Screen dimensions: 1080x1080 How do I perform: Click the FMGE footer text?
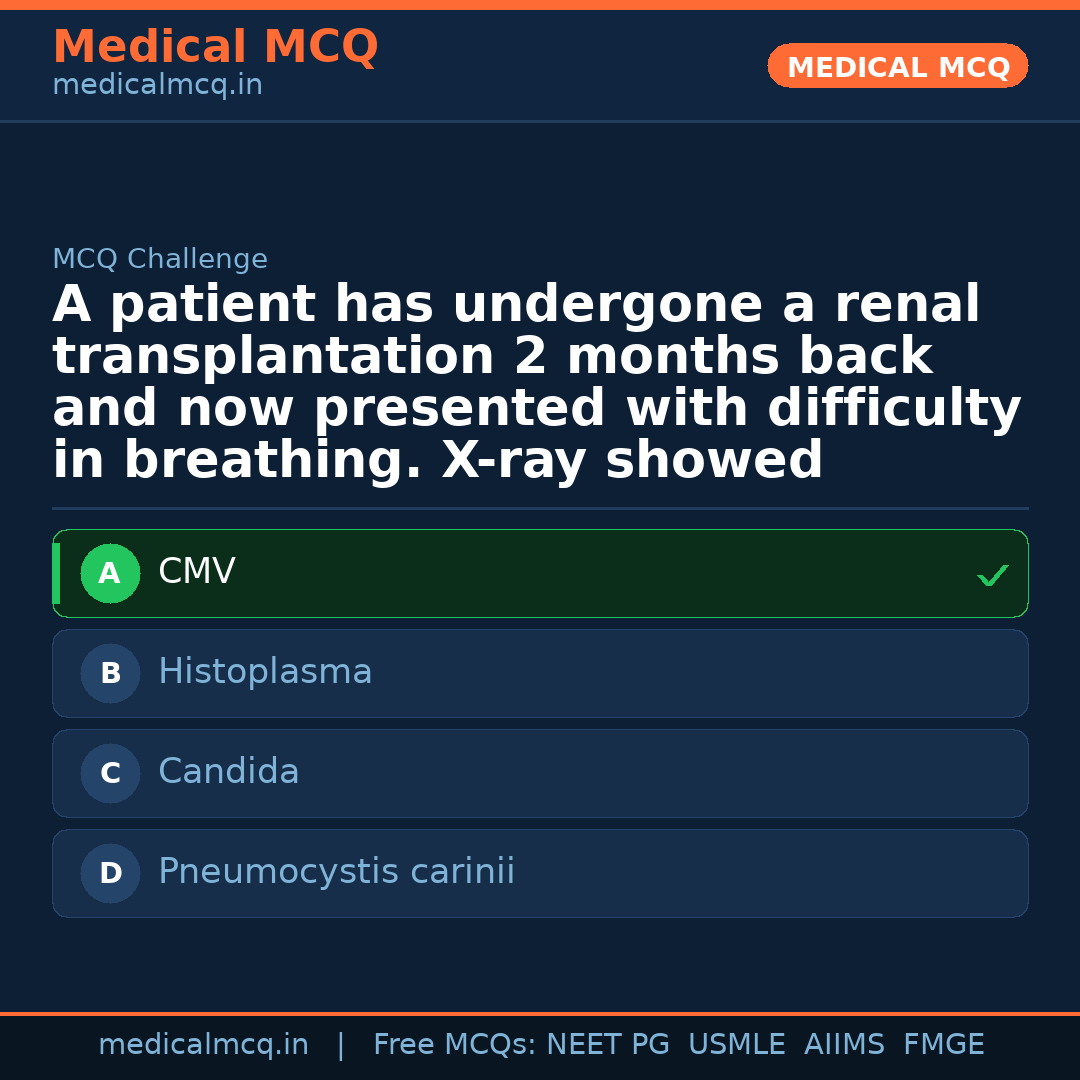[943, 1045]
